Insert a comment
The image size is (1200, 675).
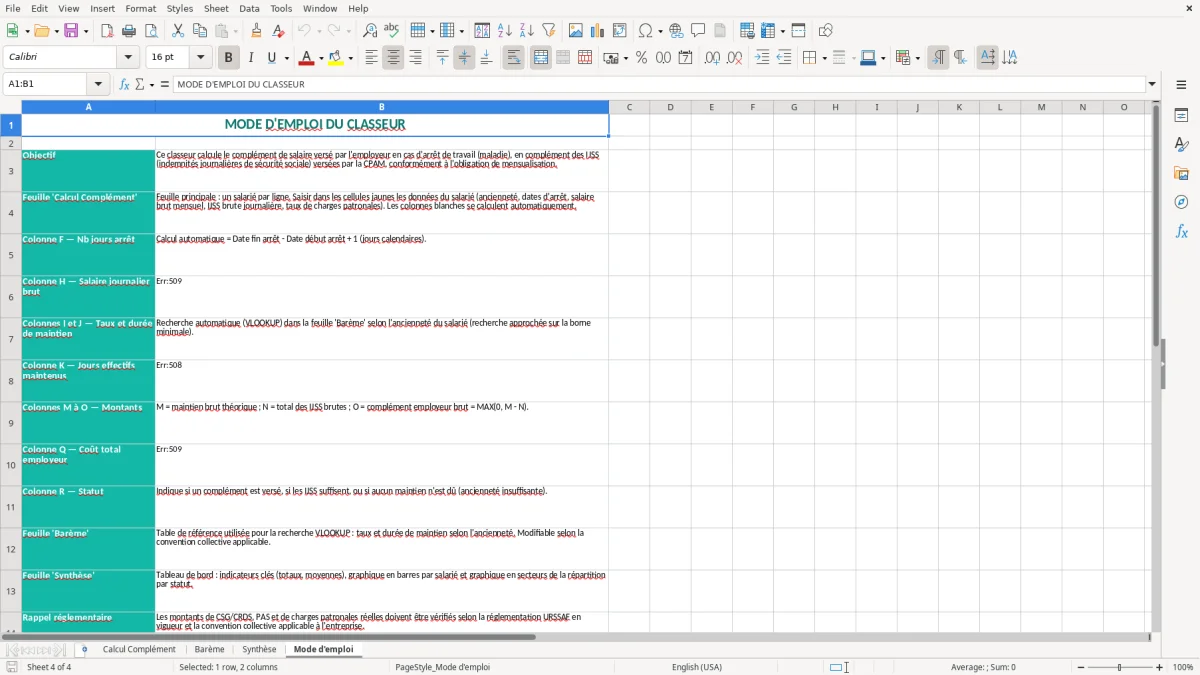point(698,31)
